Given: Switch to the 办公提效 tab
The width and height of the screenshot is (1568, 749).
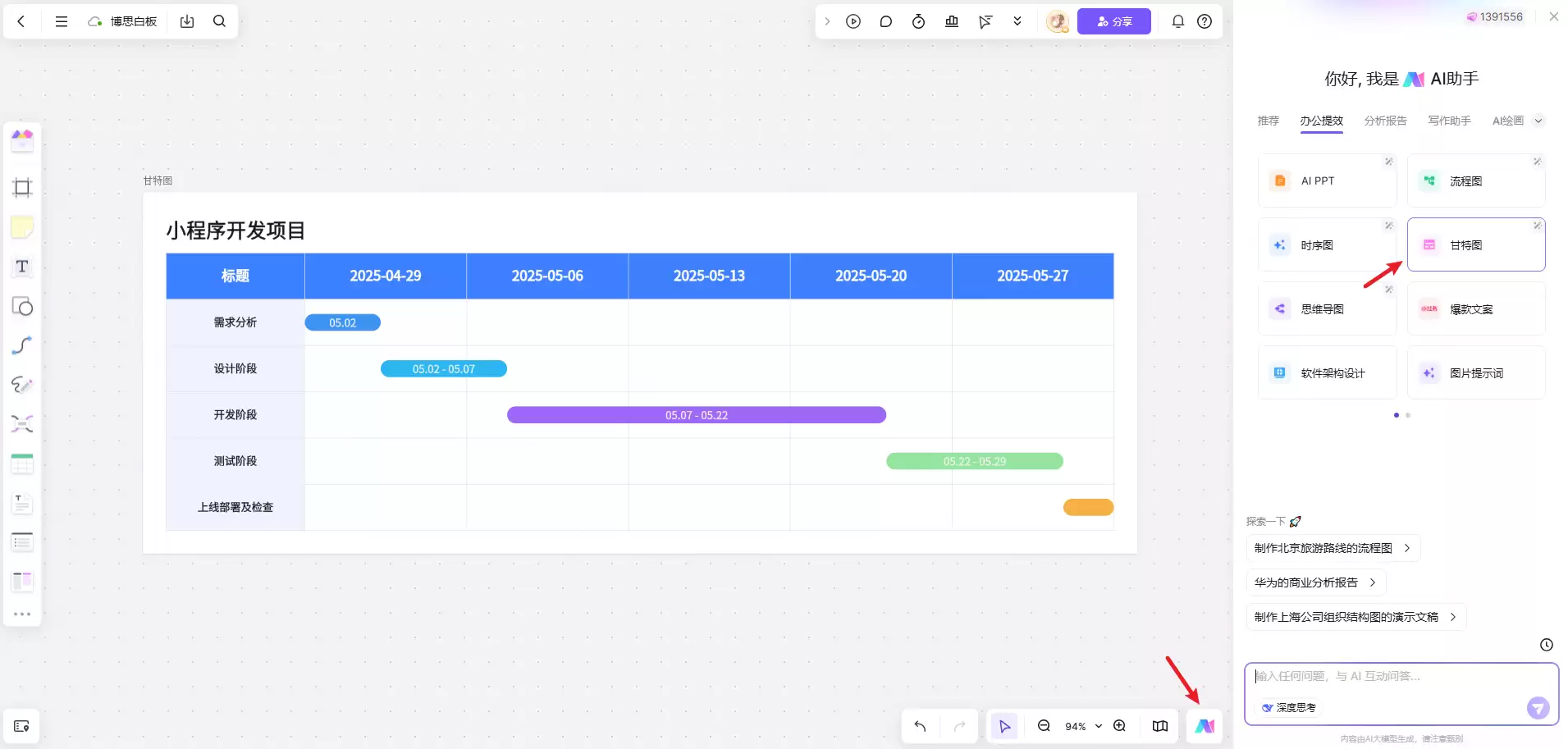Looking at the screenshot, I should point(1321,121).
